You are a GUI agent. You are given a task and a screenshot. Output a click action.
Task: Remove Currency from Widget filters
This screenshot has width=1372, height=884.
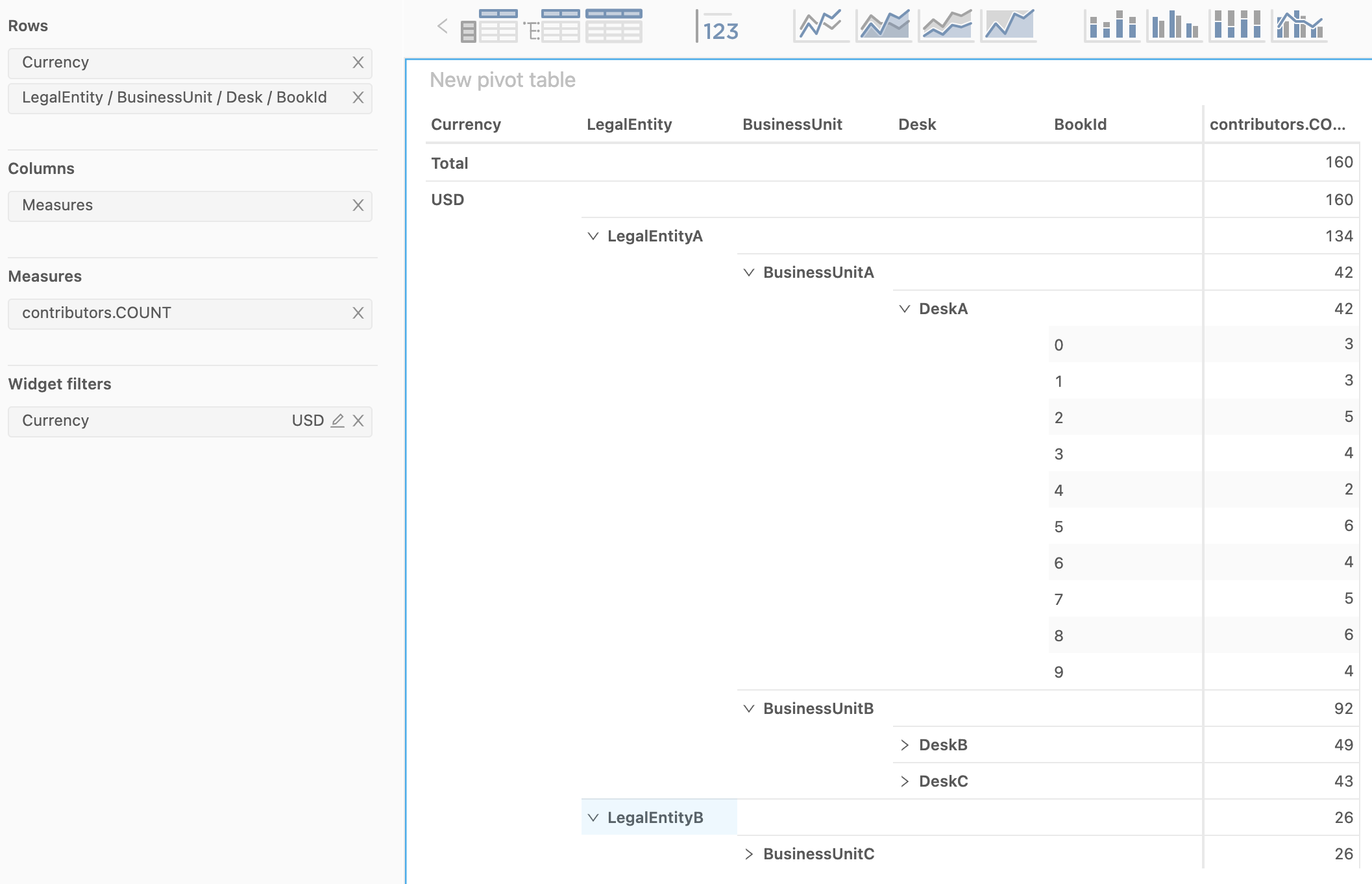(x=358, y=420)
